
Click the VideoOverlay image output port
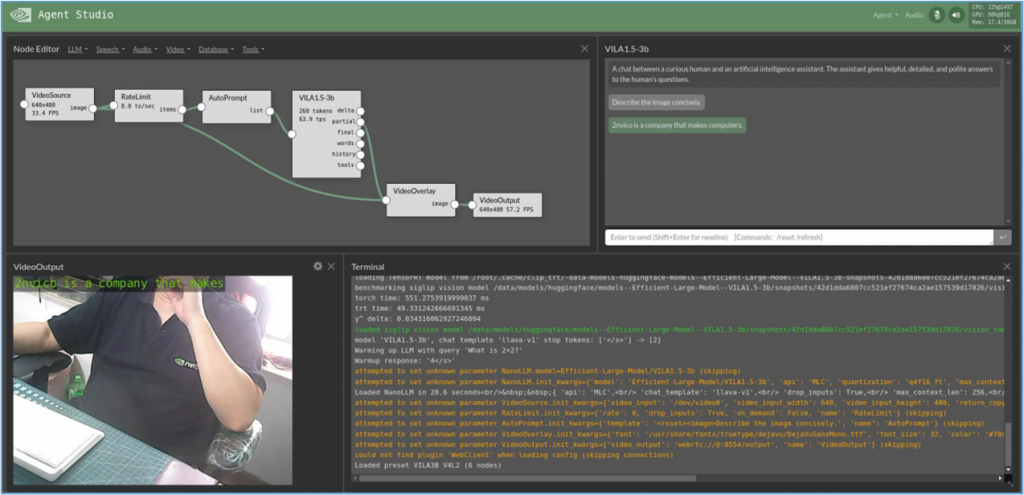(455, 204)
